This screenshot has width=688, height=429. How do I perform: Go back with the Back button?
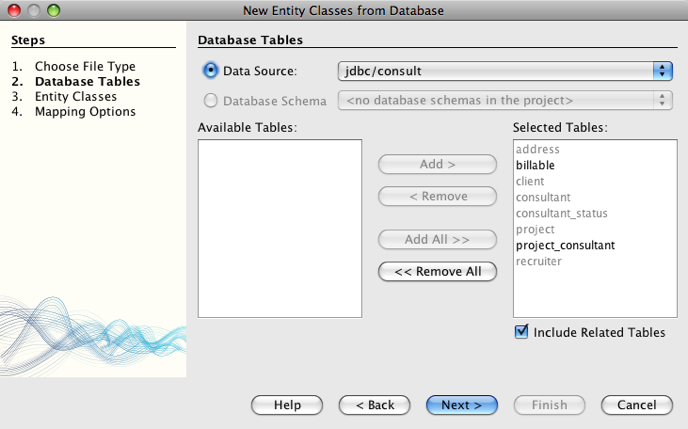(x=375, y=405)
